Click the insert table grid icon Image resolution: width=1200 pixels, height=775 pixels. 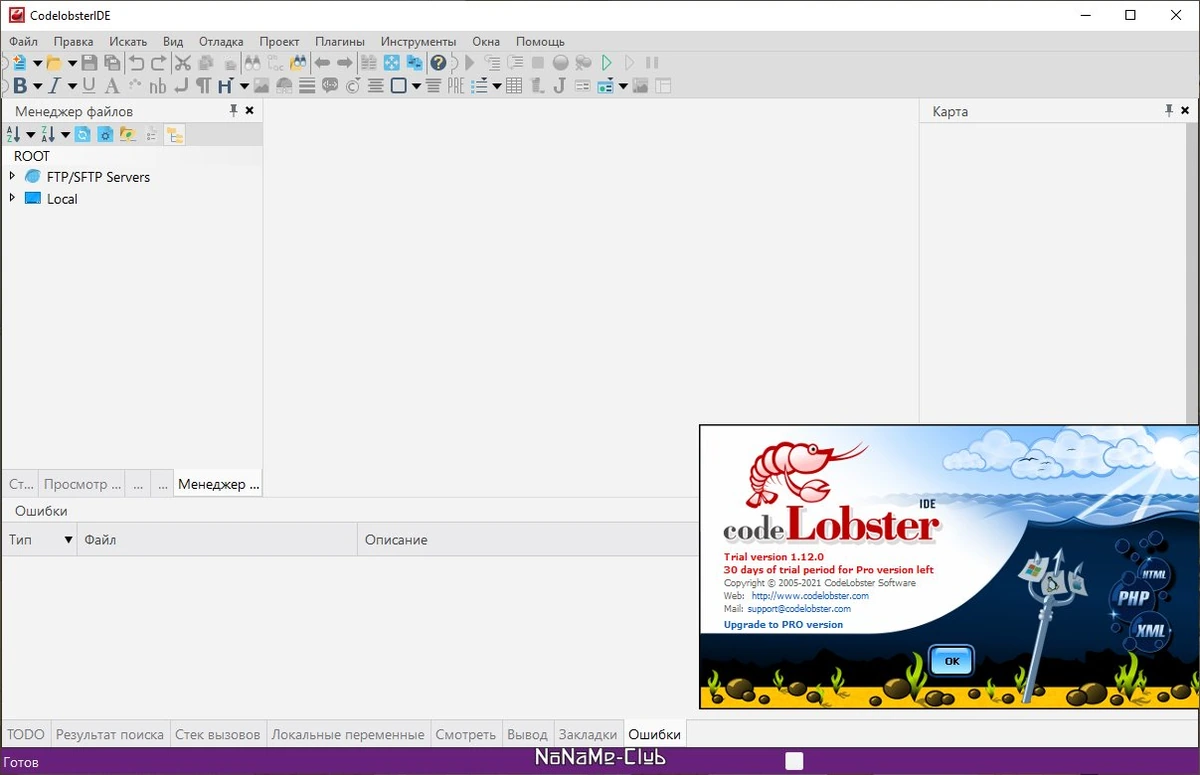pyautogui.click(x=514, y=86)
